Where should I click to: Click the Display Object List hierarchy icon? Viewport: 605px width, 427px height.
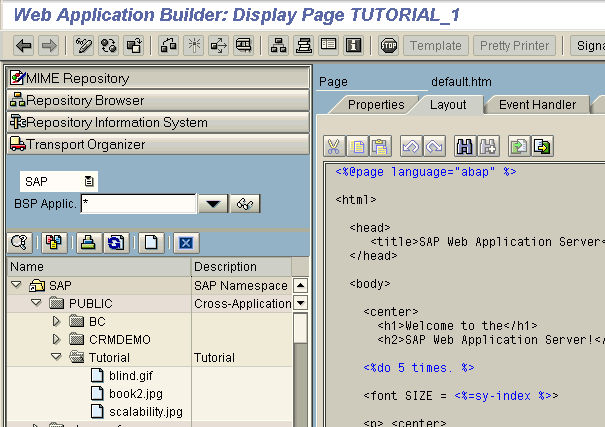[278, 46]
